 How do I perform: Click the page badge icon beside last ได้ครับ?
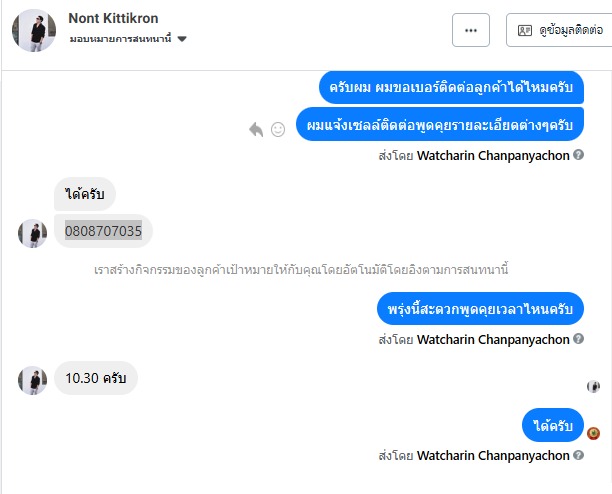593,432
